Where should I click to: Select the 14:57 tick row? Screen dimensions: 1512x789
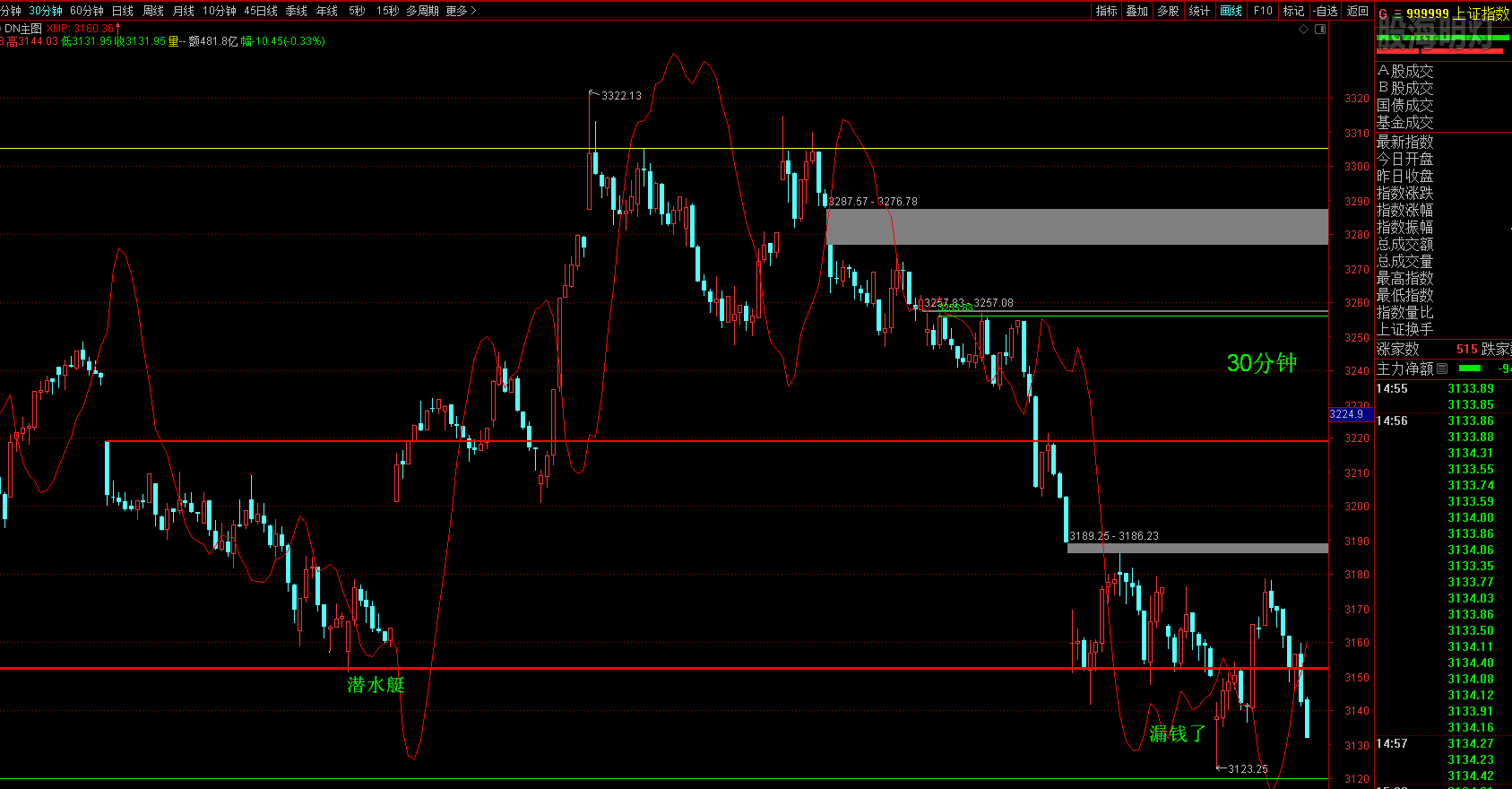pos(1443,743)
